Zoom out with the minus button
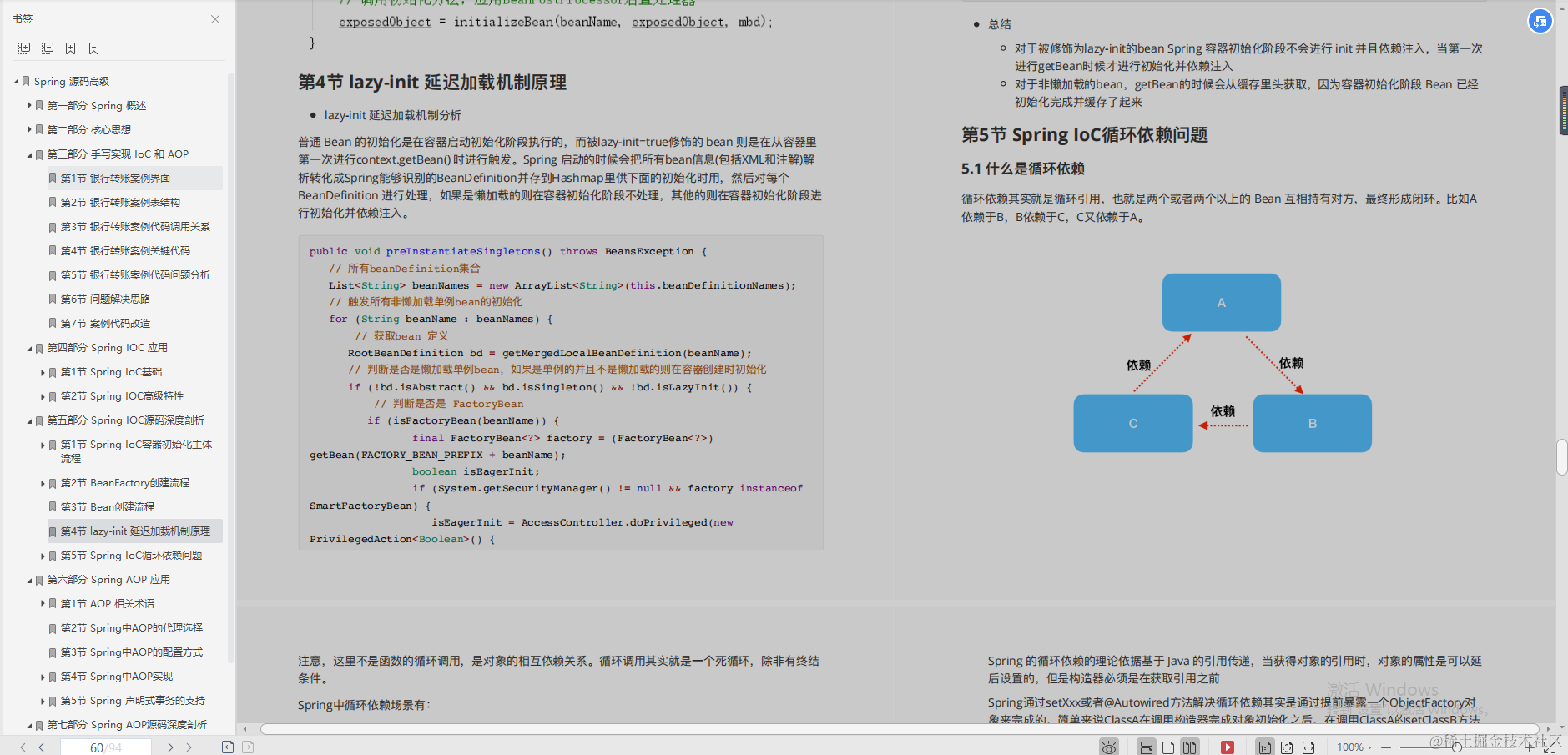 pos(1386,747)
